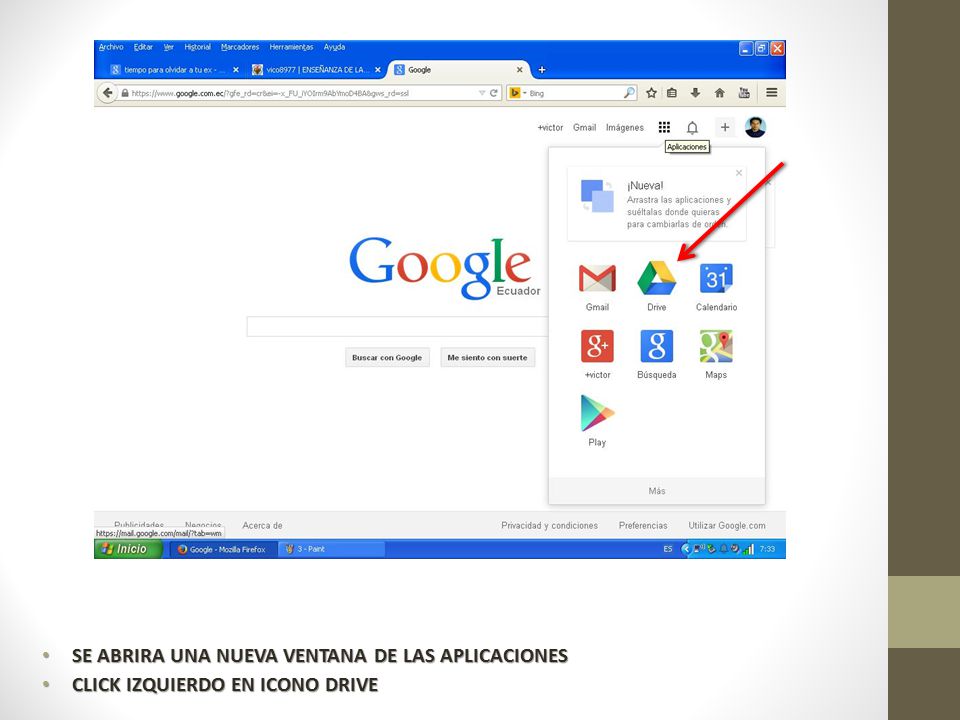Toggle the Aplicaciones grid icon

(664, 127)
